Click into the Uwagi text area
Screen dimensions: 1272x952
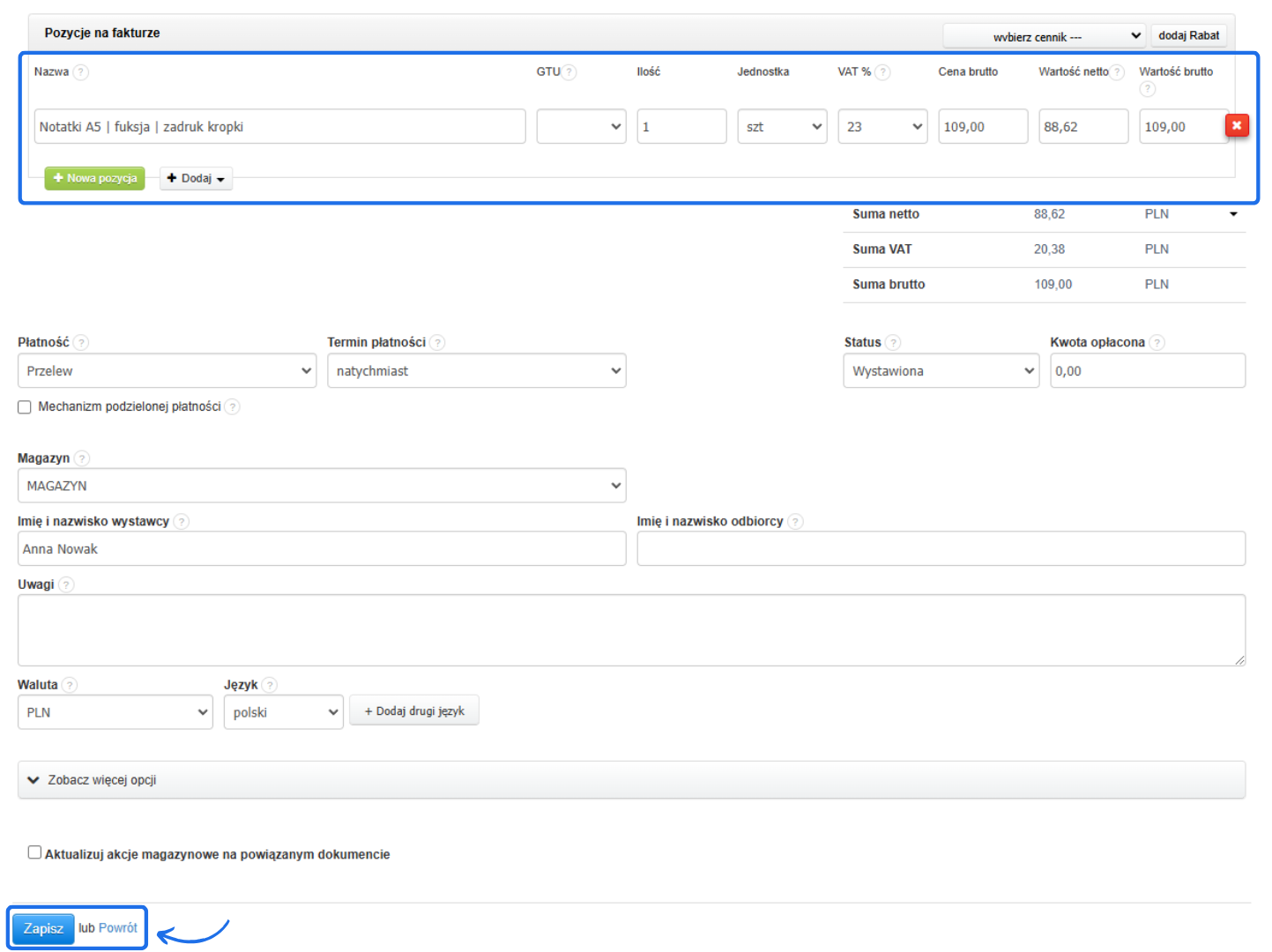coord(630,629)
